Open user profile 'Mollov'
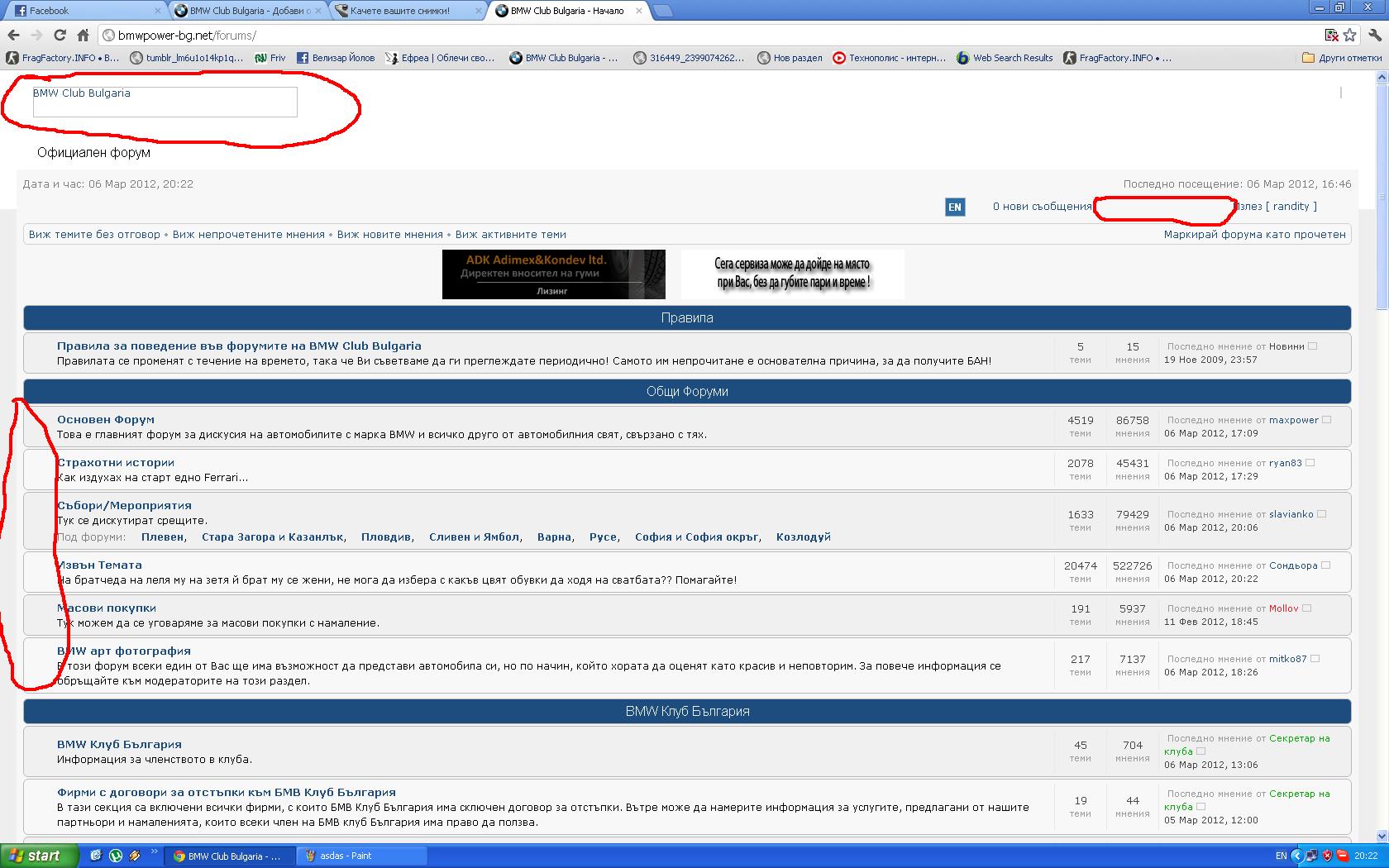This screenshot has height=868, width=1389. click(1284, 608)
